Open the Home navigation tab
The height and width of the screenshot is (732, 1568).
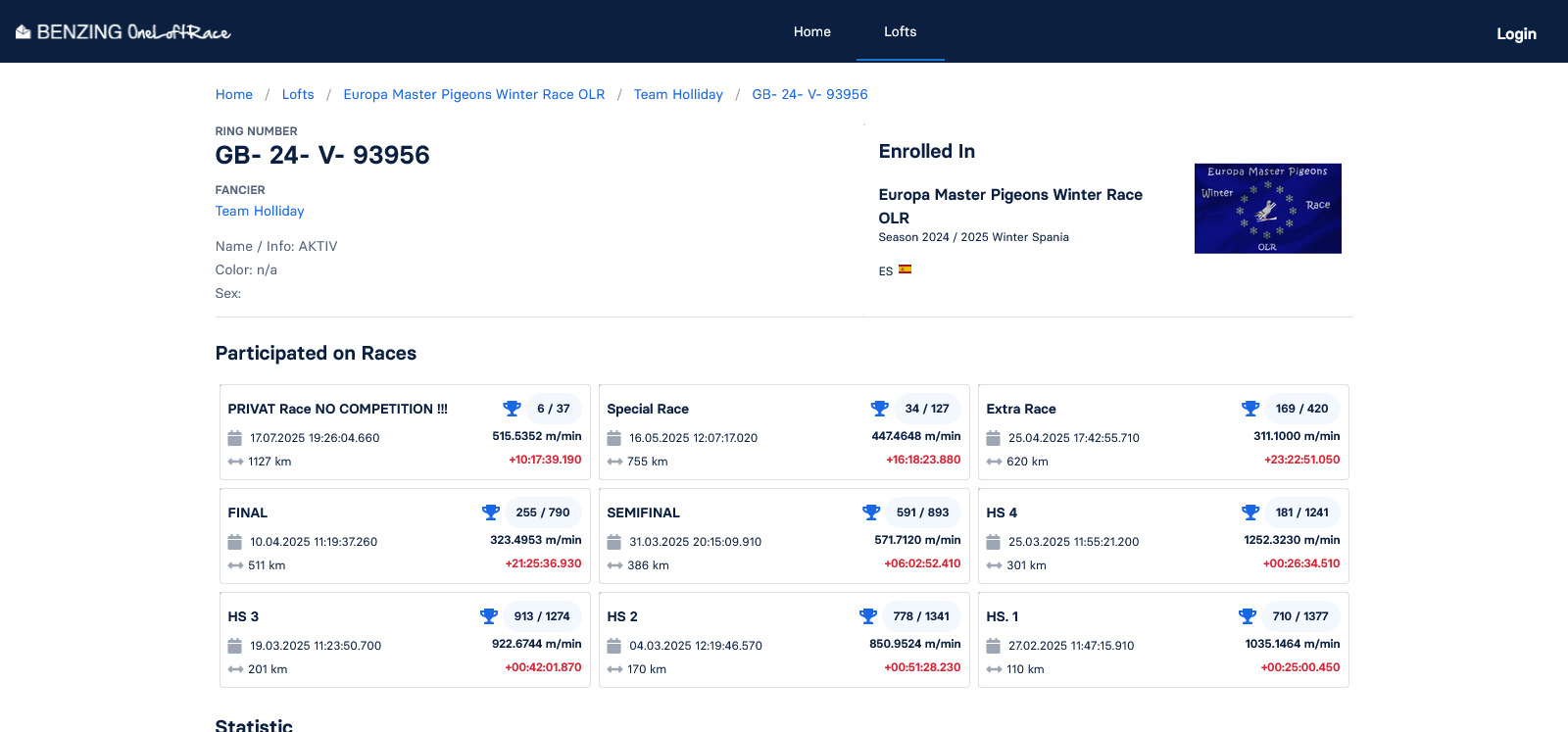(x=811, y=31)
